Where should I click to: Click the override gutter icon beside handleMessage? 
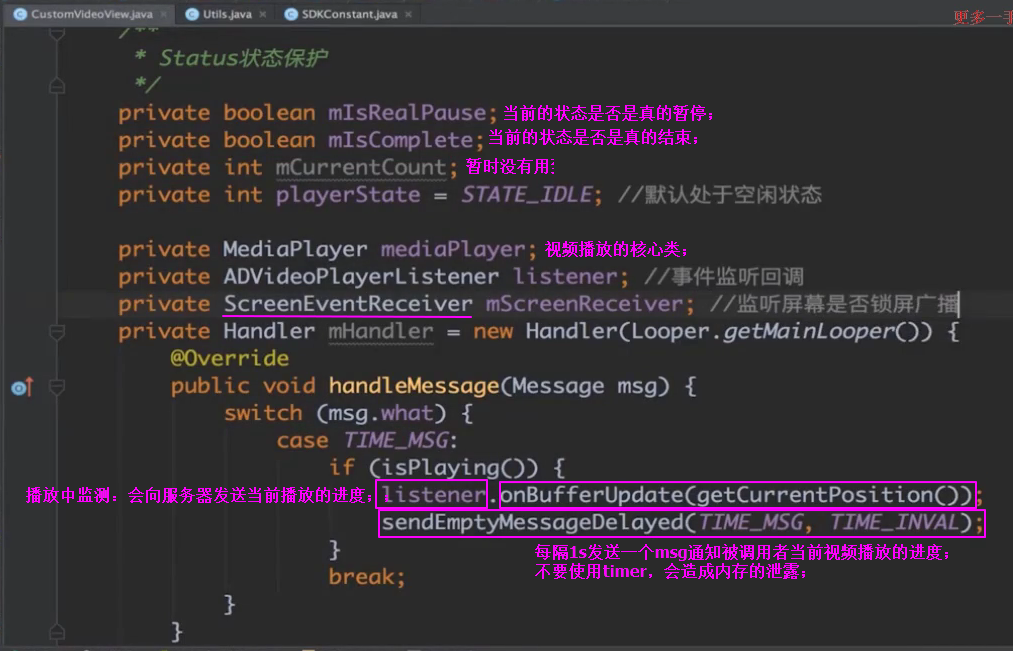21,388
